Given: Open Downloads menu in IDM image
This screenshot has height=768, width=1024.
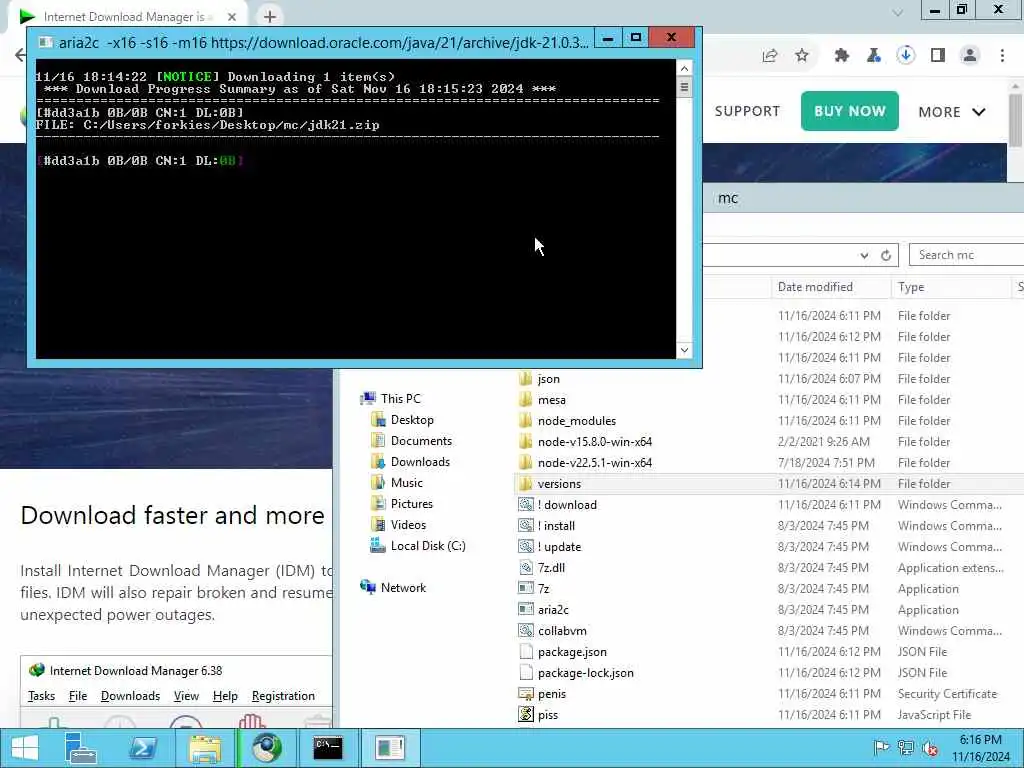Looking at the screenshot, I should click(x=130, y=696).
